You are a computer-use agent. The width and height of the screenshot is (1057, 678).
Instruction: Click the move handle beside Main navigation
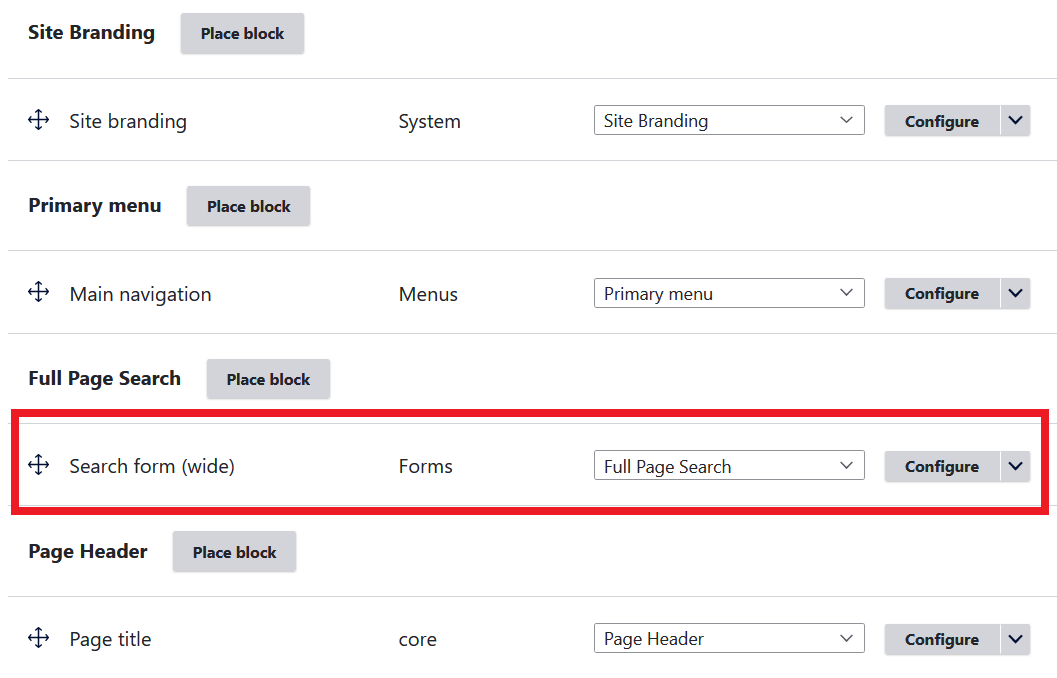point(38,293)
